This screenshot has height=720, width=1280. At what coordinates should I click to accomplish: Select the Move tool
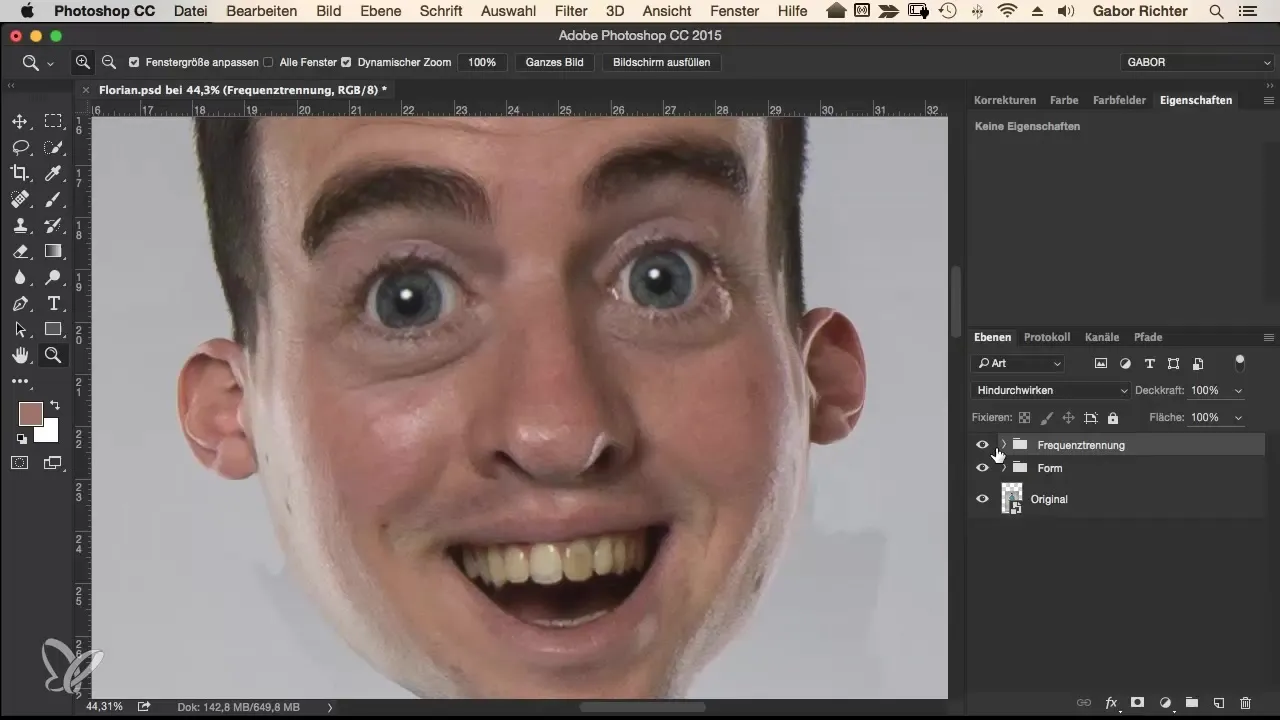click(x=20, y=122)
